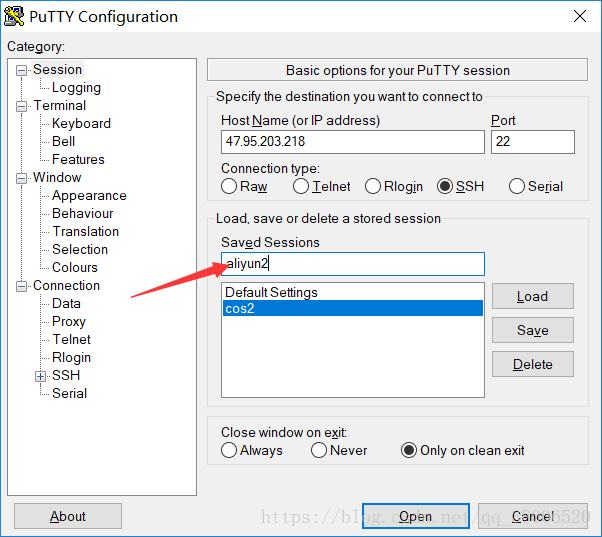Expand the SSH subcategory node
The height and width of the screenshot is (537, 602).
[40, 376]
